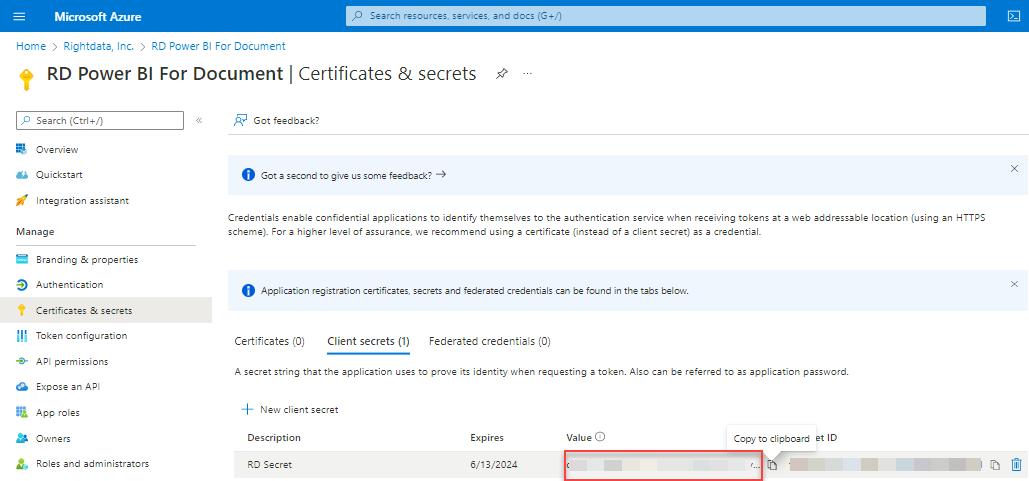Go to the Home breadcrumb
The height and width of the screenshot is (481, 1029).
(x=31, y=47)
